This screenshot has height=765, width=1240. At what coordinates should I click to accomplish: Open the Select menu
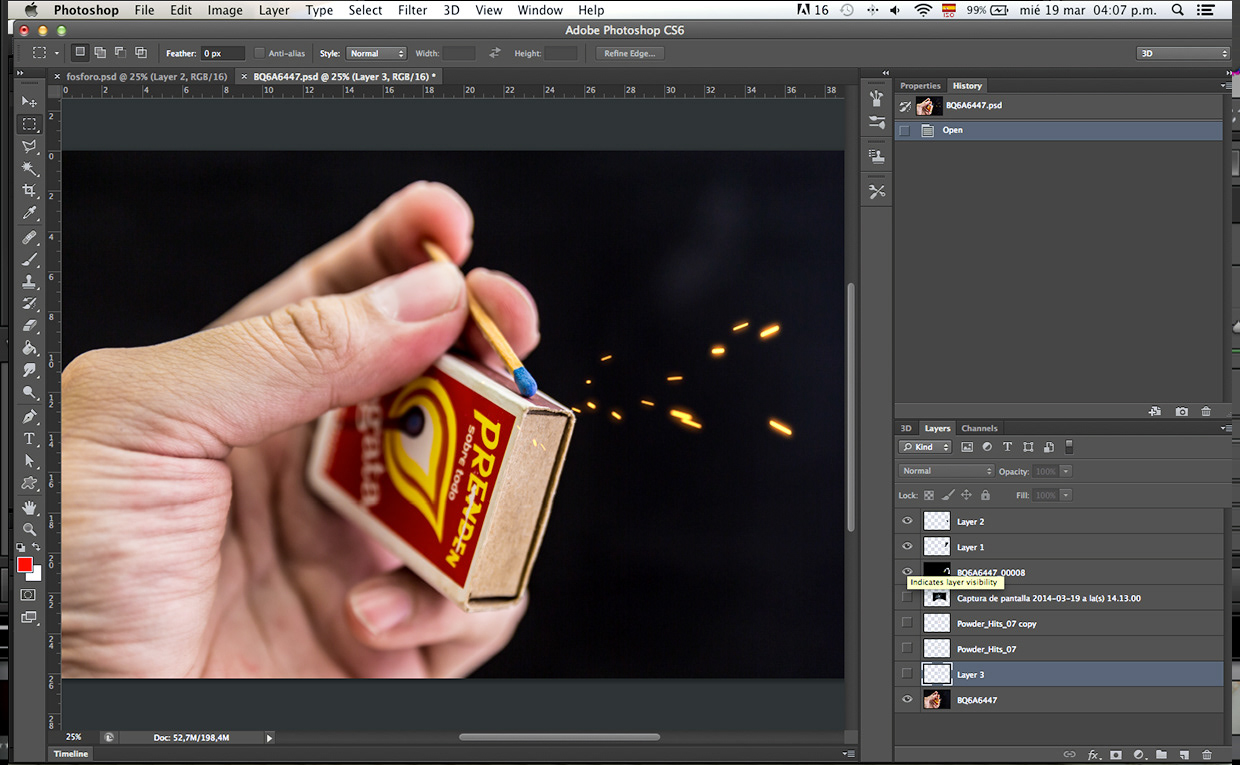(365, 10)
